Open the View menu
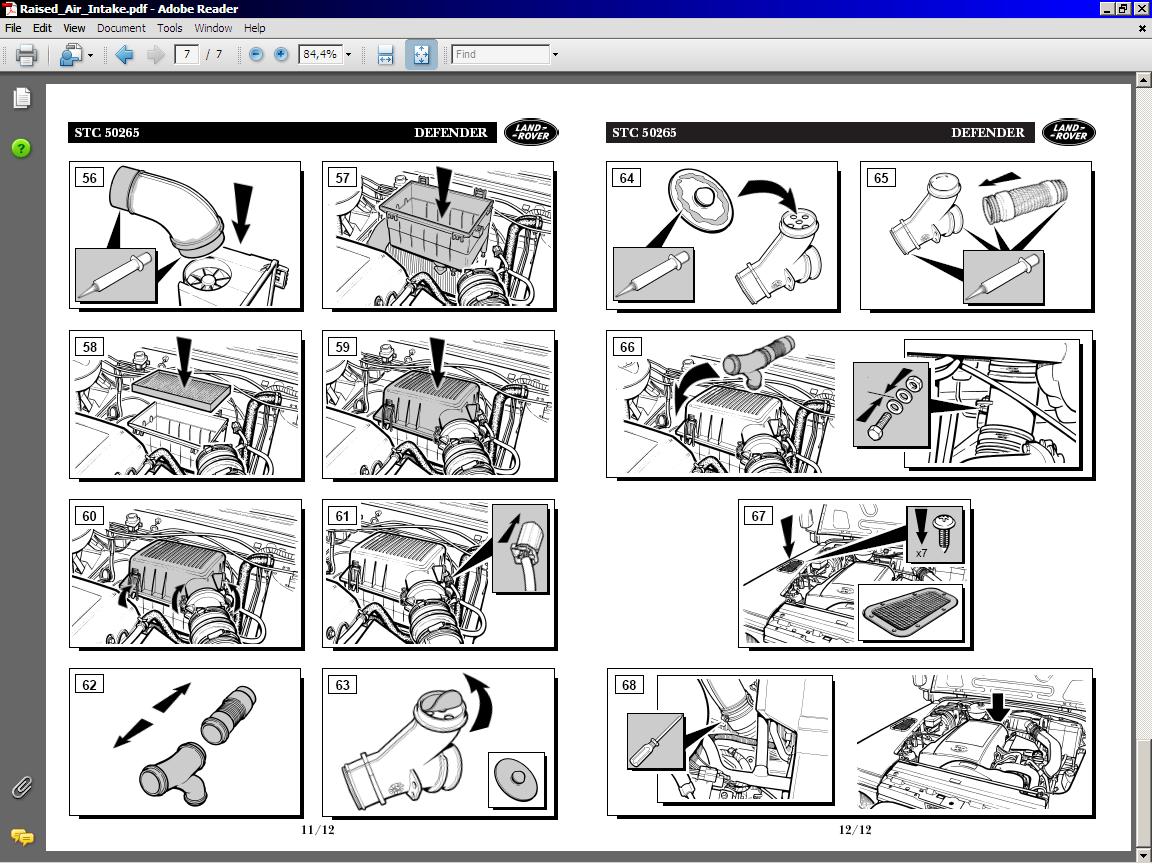This screenshot has width=1152, height=864. [x=74, y=28]
